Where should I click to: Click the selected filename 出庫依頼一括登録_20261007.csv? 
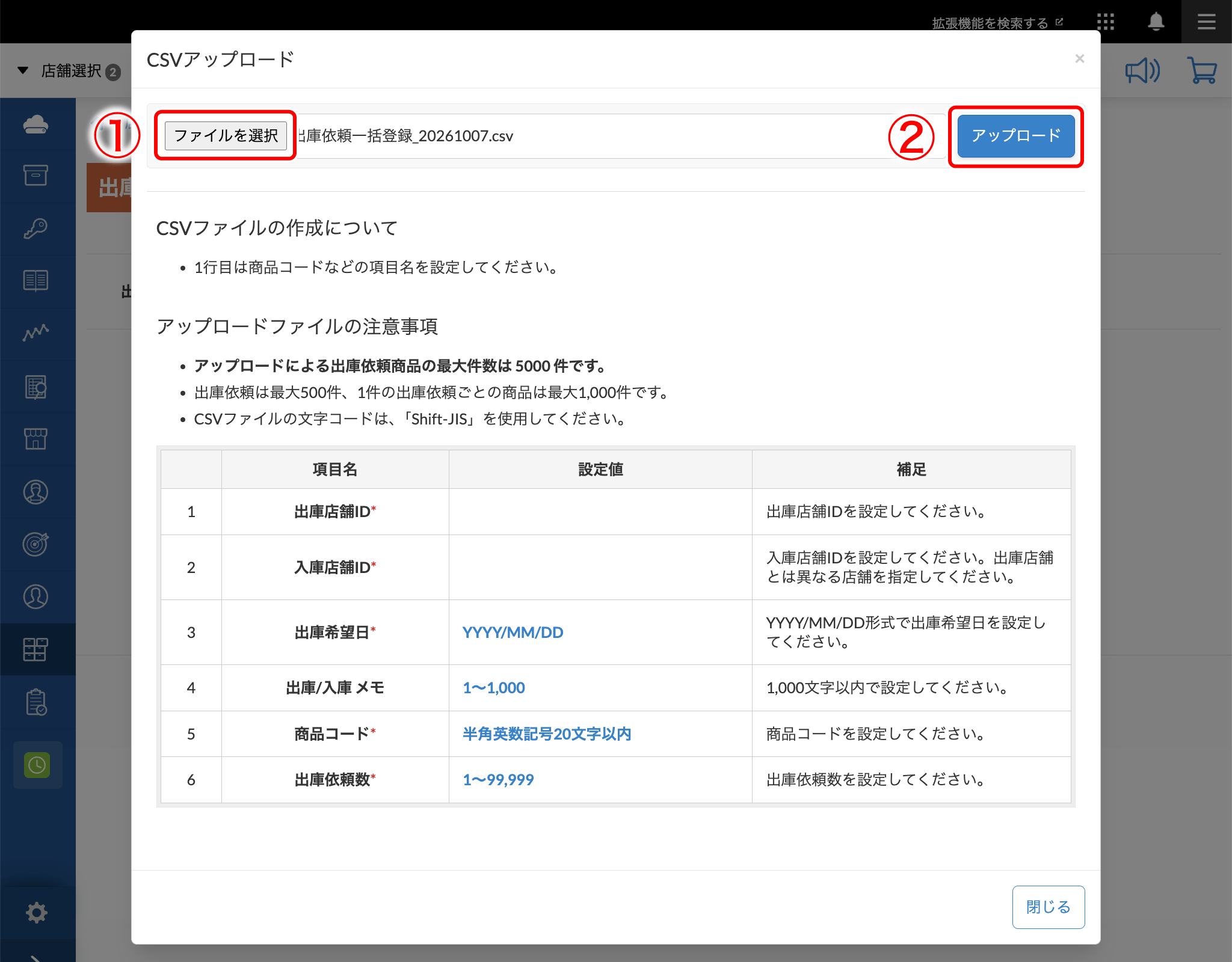tap(406, 136)
